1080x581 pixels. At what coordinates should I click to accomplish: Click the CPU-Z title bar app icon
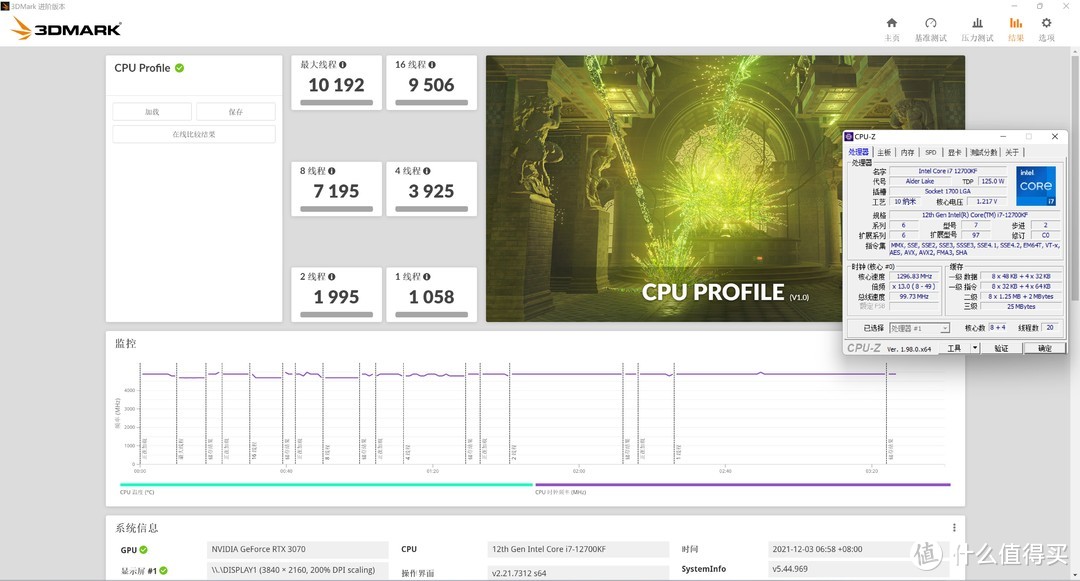tap(849, 136)
